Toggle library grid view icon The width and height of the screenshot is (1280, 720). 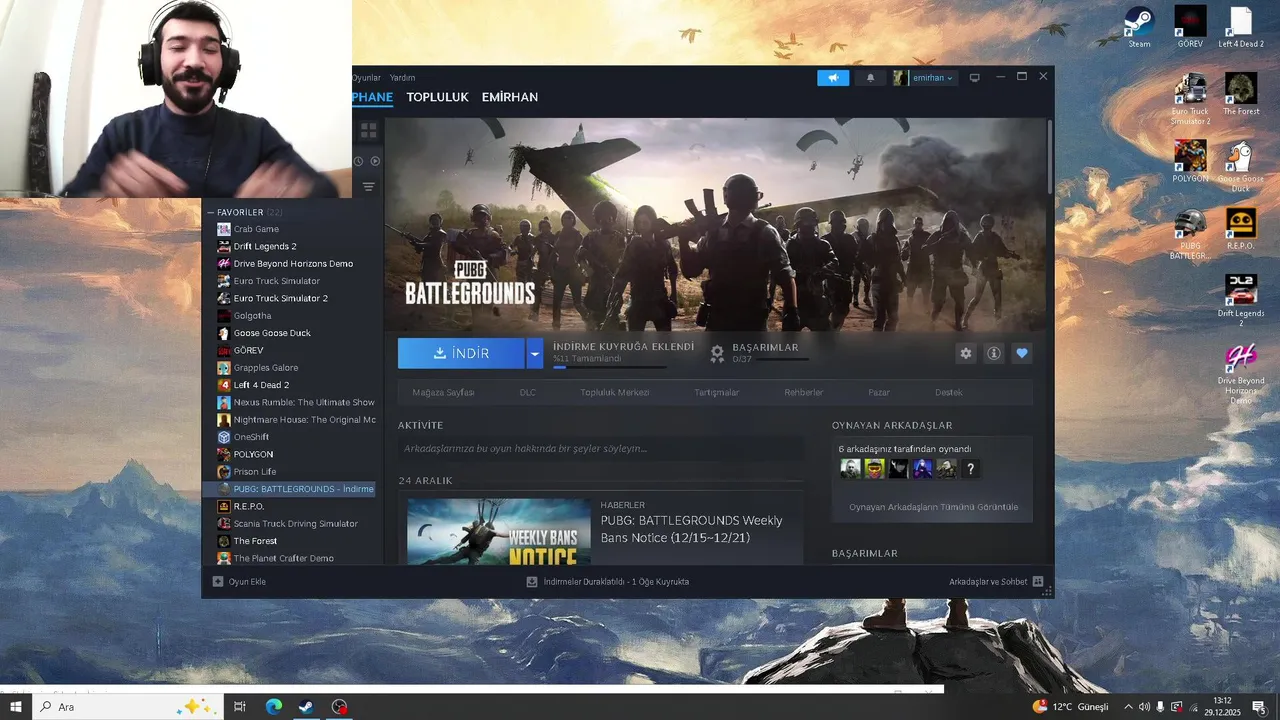368,130
